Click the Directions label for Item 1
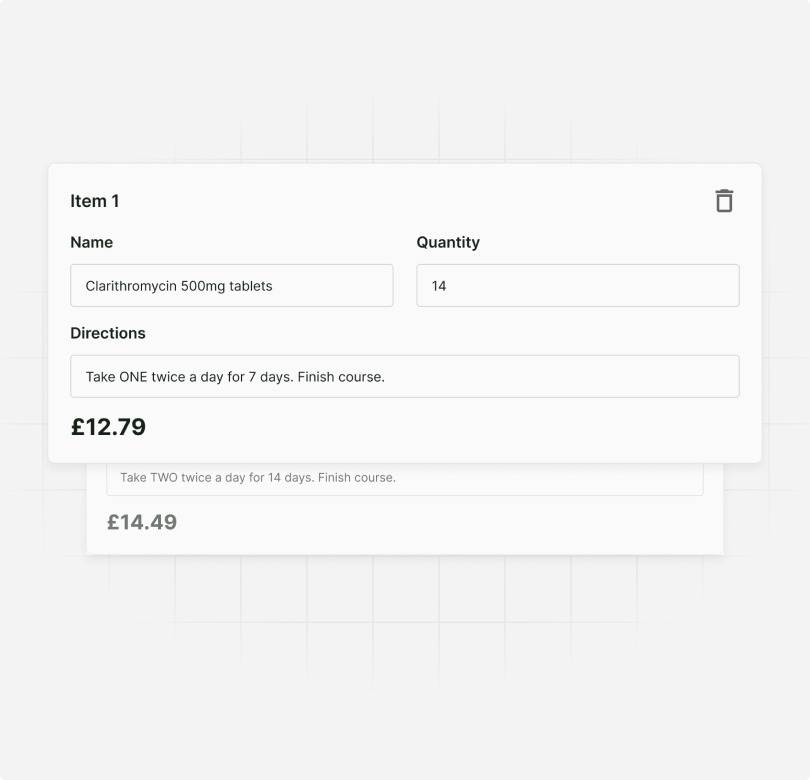Image resolution: width=810 pixels, height=780 pixels. tap(108, 333)
